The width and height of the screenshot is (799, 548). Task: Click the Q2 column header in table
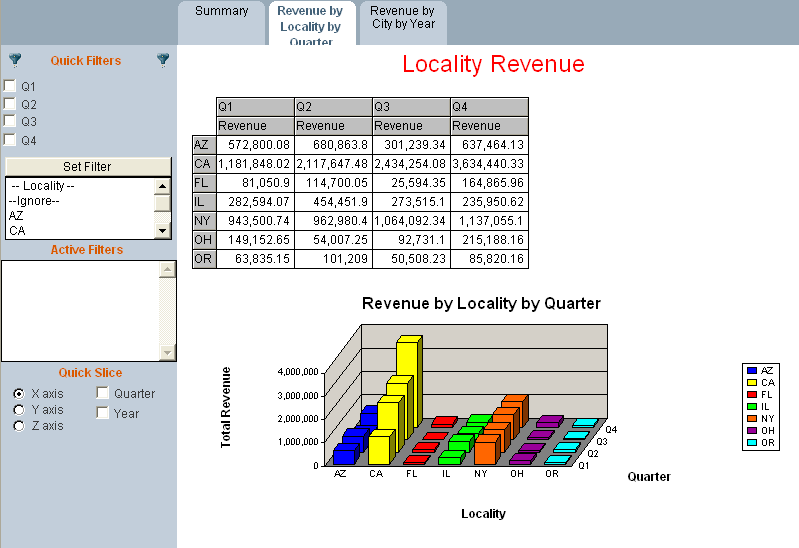point(333,107)
